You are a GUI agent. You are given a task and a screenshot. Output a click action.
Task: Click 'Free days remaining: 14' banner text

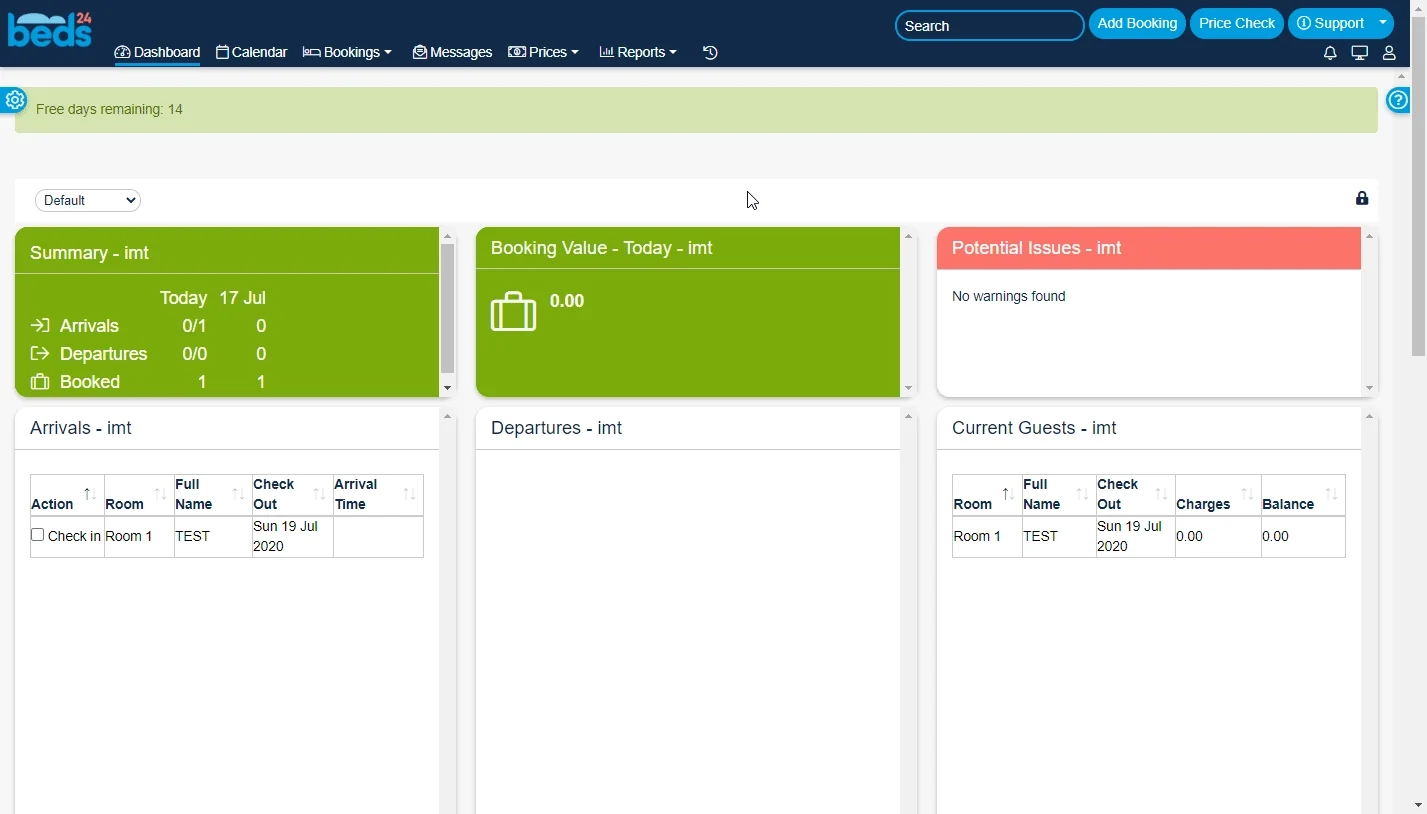[109, 109]
